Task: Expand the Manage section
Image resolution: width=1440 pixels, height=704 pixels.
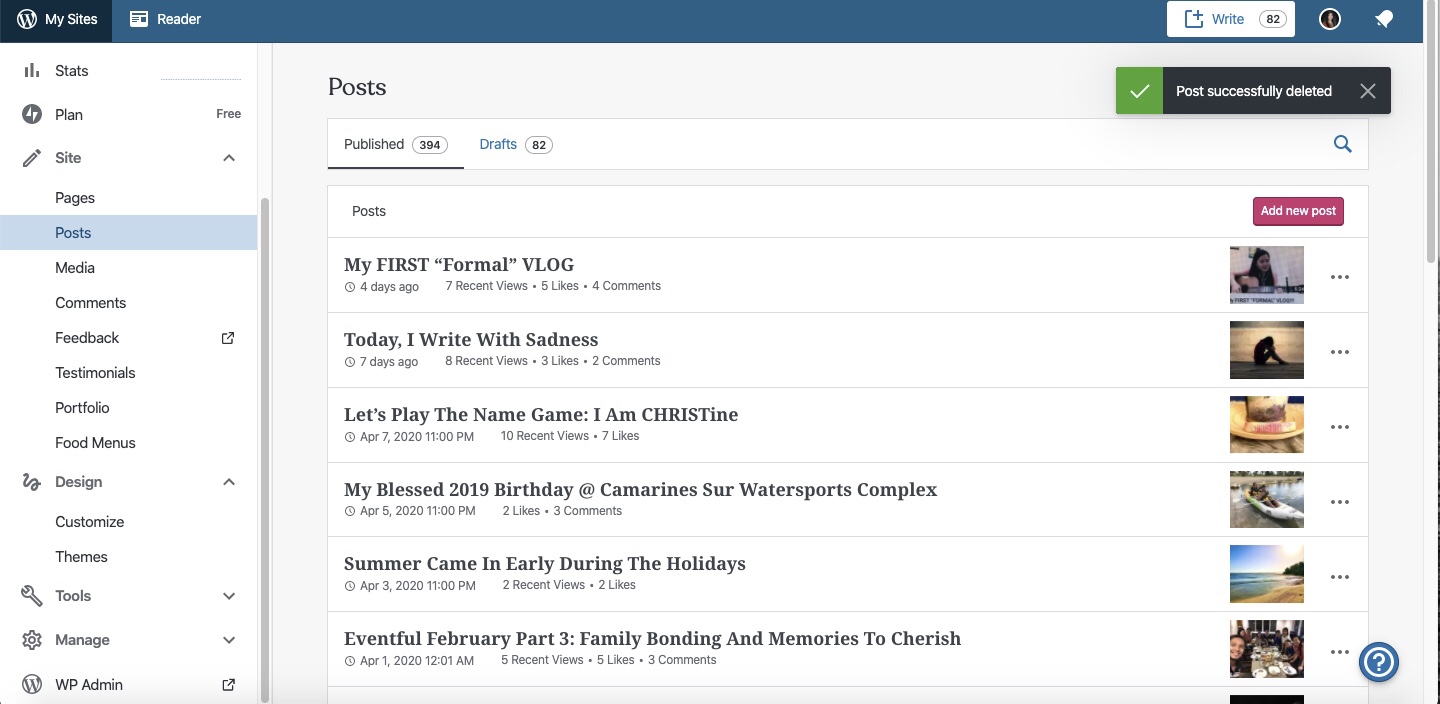Action: pyautogui.click(x=229, y=640)
